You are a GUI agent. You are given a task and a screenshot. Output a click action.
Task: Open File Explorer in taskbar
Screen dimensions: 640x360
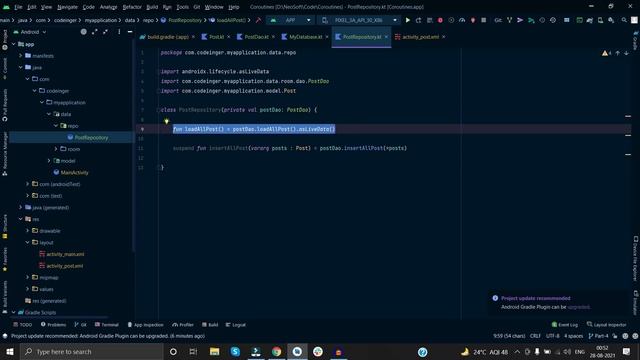(214, 351)
